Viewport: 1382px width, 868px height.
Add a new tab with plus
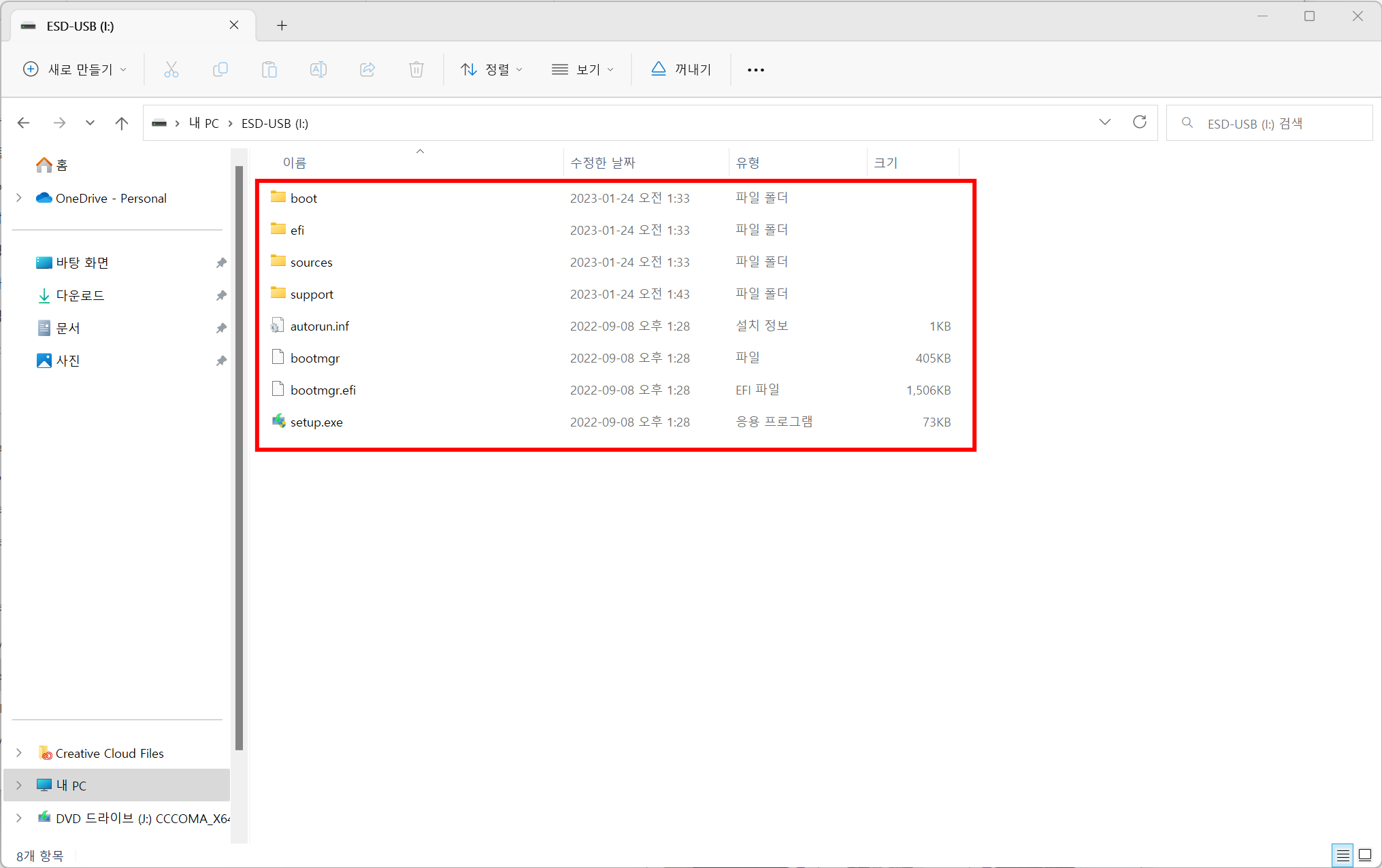[282, 26]
